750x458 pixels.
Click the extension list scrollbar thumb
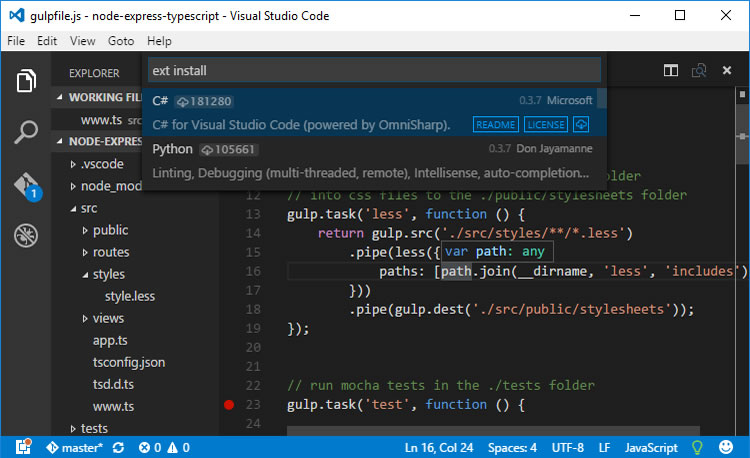[x=602, y=98]
